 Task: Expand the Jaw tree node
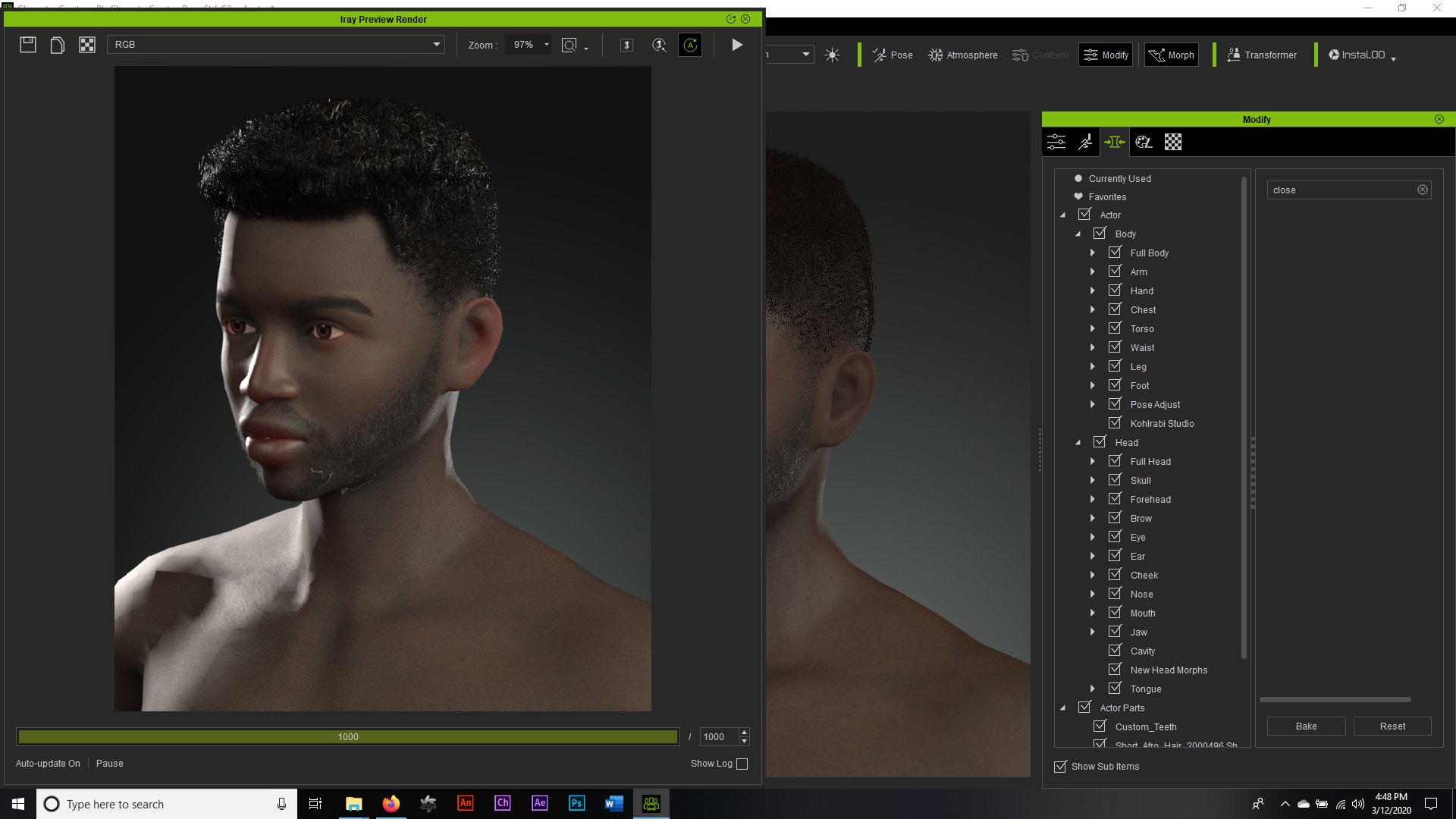coord(1093,632)
